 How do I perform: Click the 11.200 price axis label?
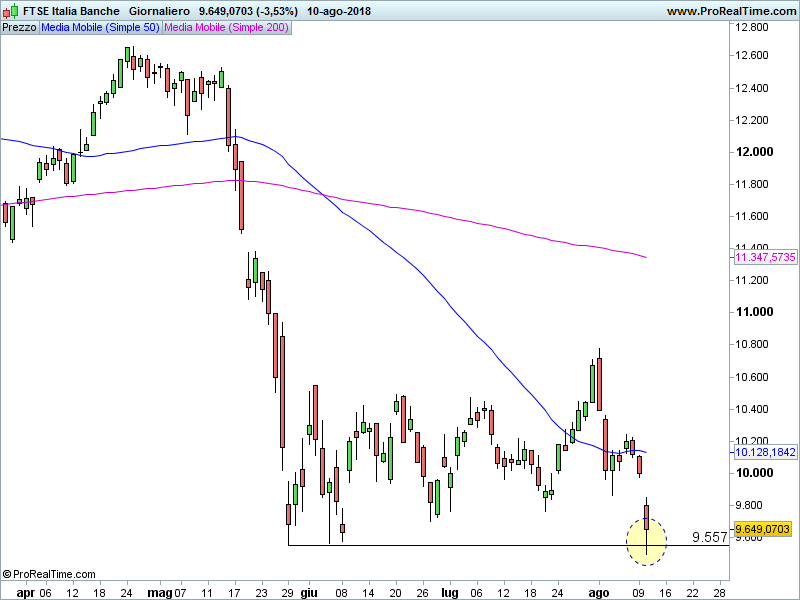(752, 280)
